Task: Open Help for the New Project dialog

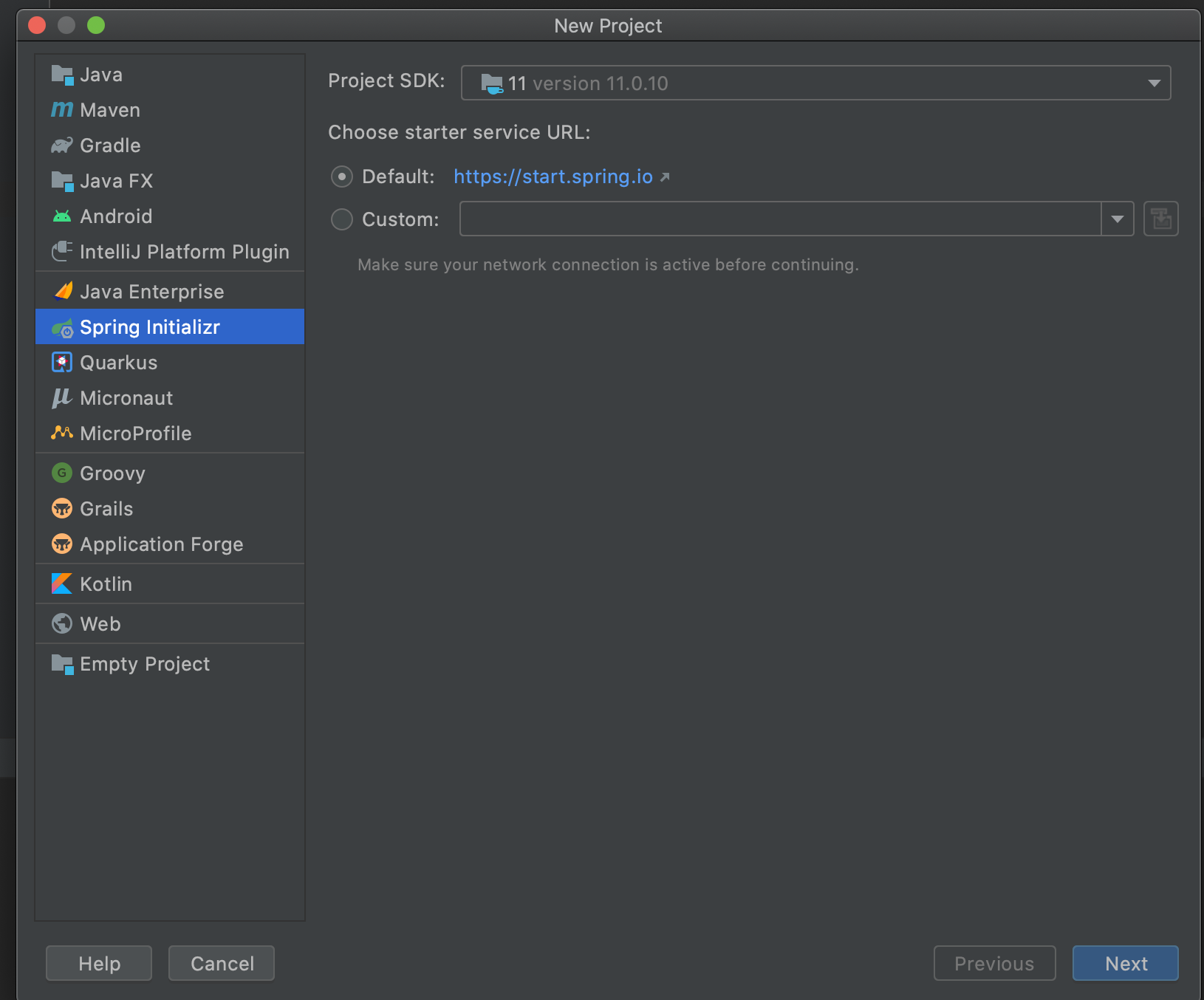Action: 99,963
